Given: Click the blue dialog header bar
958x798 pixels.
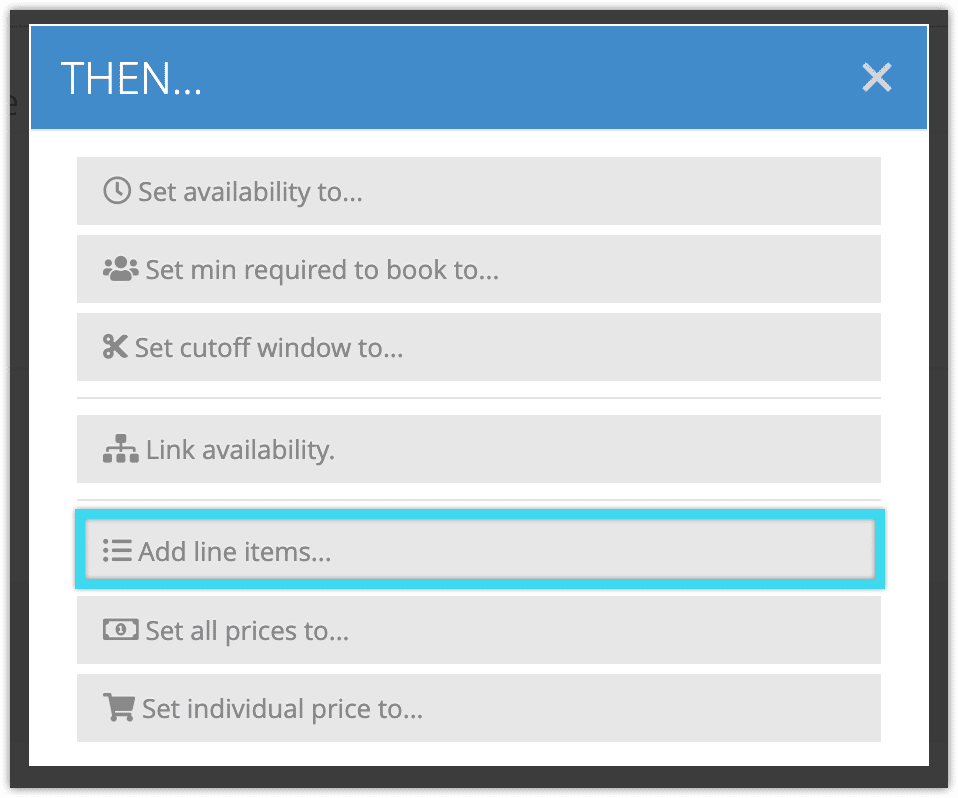Looking at the screenshot, I should click(x=478, y=78).
